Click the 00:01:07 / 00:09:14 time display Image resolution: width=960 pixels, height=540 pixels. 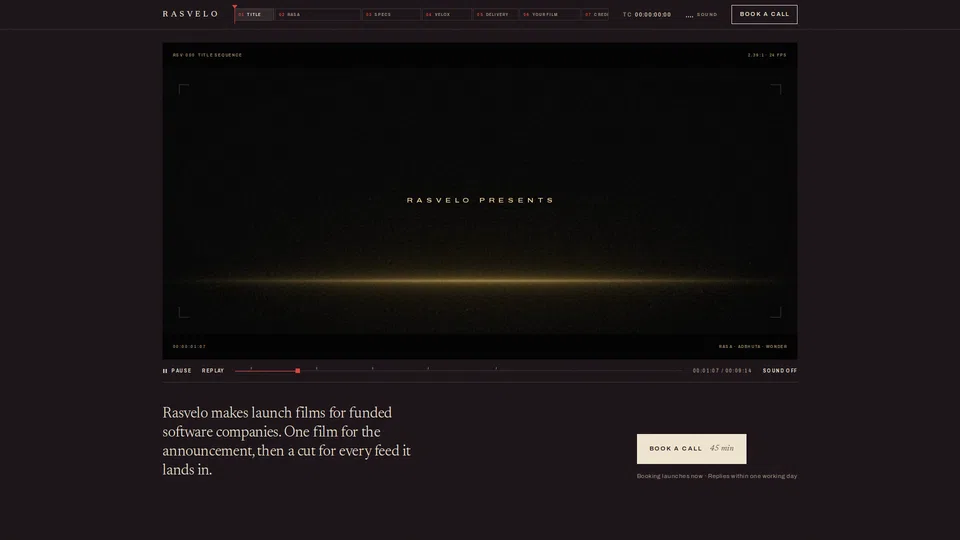(x=722, y=370)
